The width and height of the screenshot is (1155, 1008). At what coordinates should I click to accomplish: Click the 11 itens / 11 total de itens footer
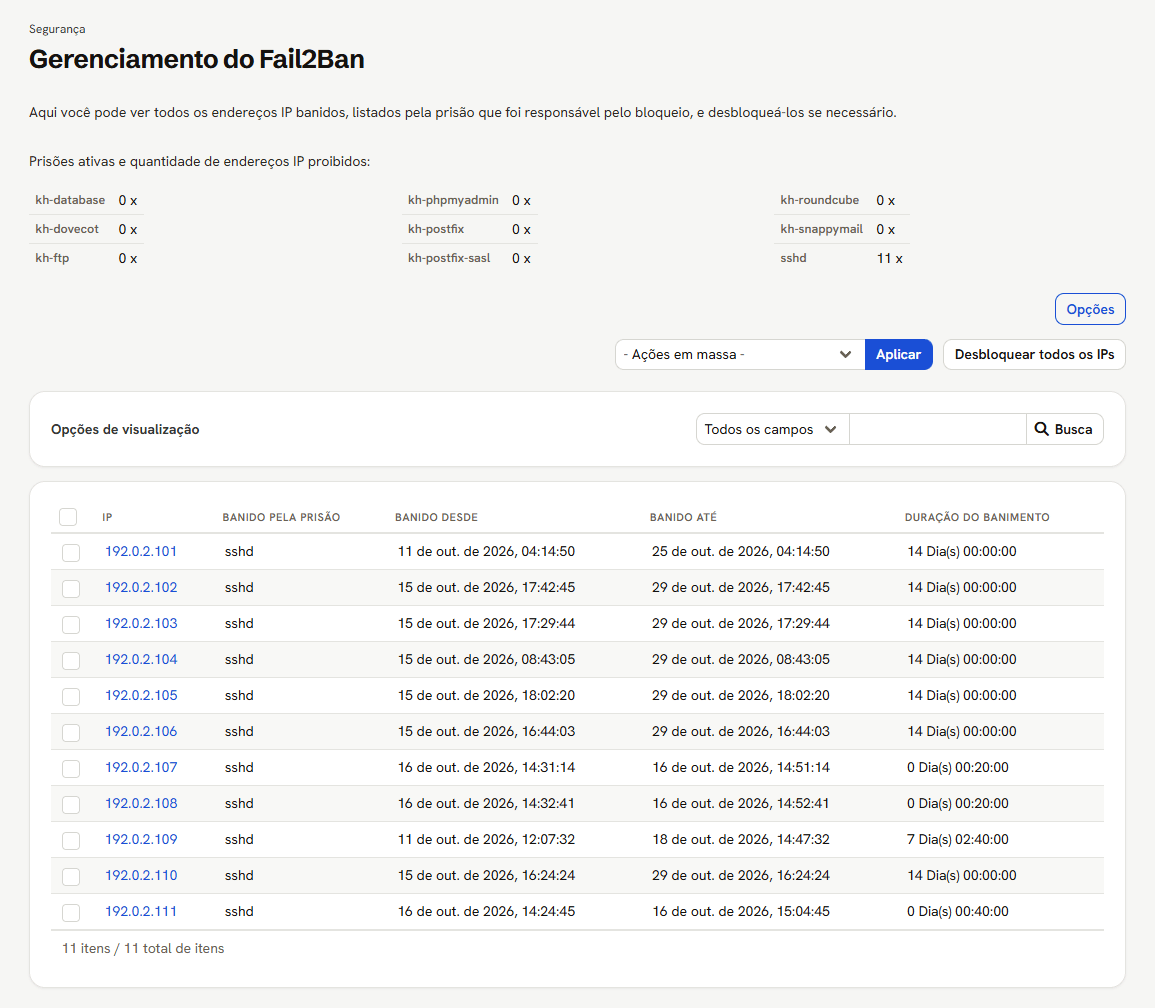143,948
